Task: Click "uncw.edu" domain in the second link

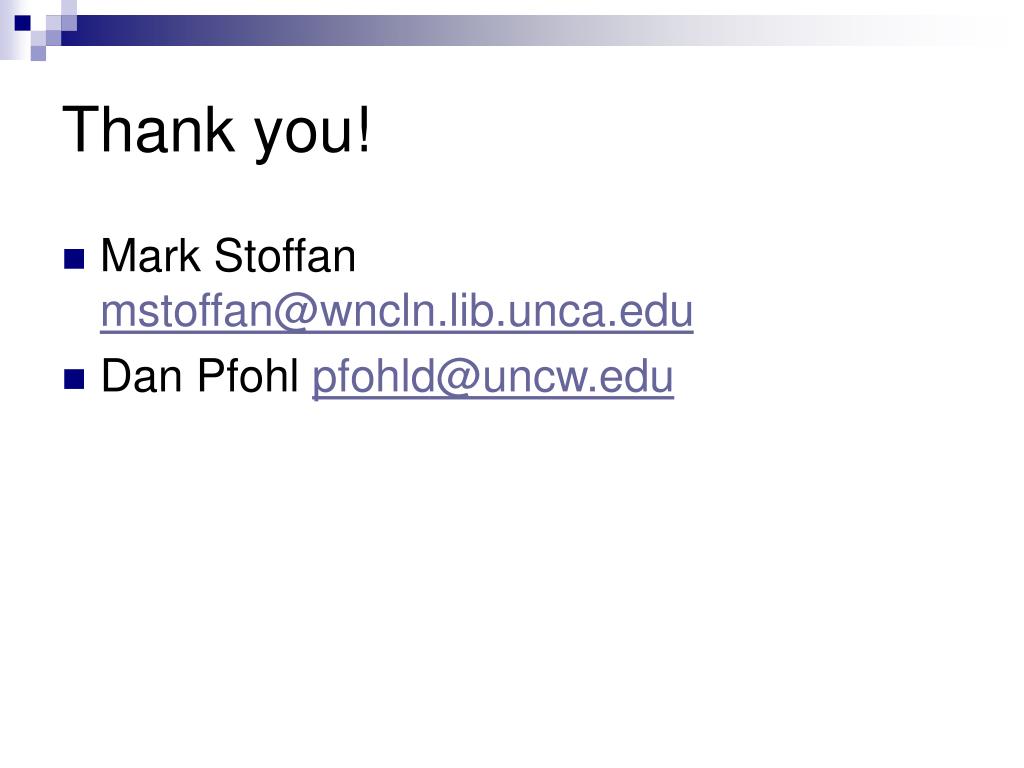Action: (x=579, y=377)
